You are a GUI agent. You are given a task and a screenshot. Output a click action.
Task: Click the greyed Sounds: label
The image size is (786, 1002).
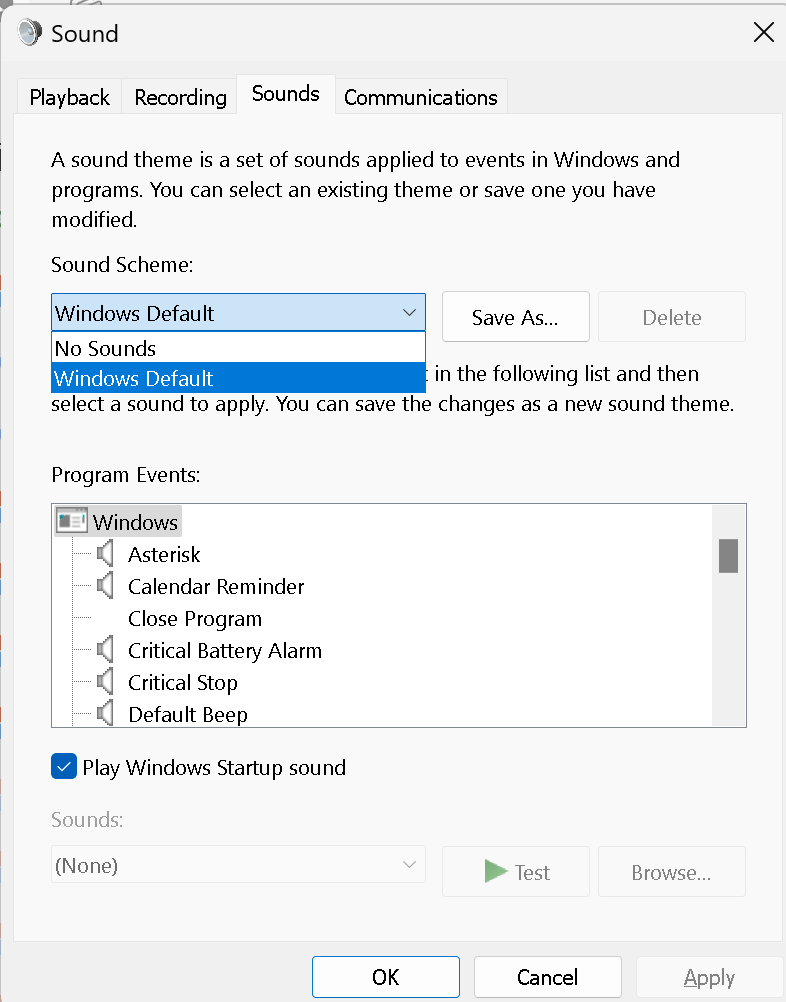(87, 819)
